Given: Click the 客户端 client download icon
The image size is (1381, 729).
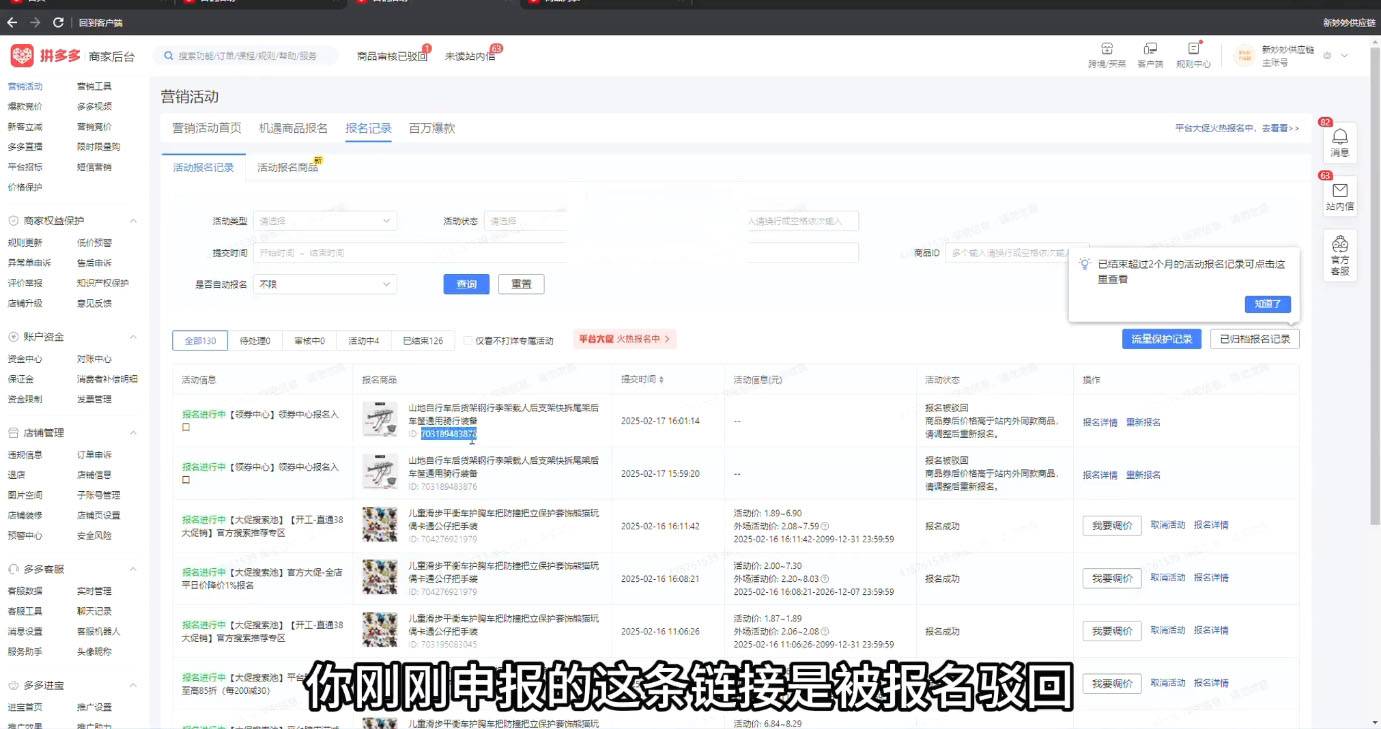Looking at the screenshot, I should [x=1150, y=55].
